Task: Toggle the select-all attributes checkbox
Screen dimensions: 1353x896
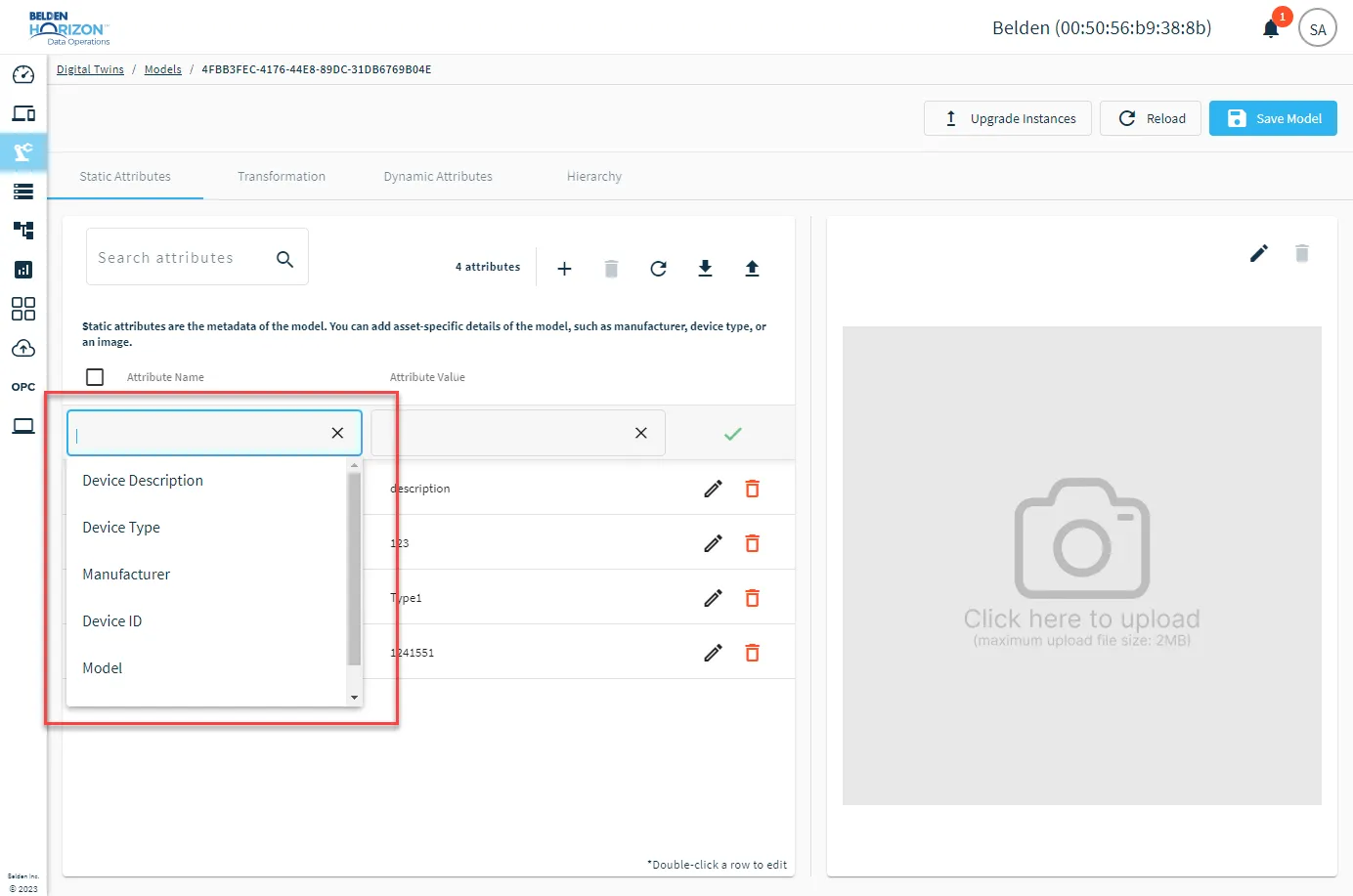Action: click(x=95, y=377)
